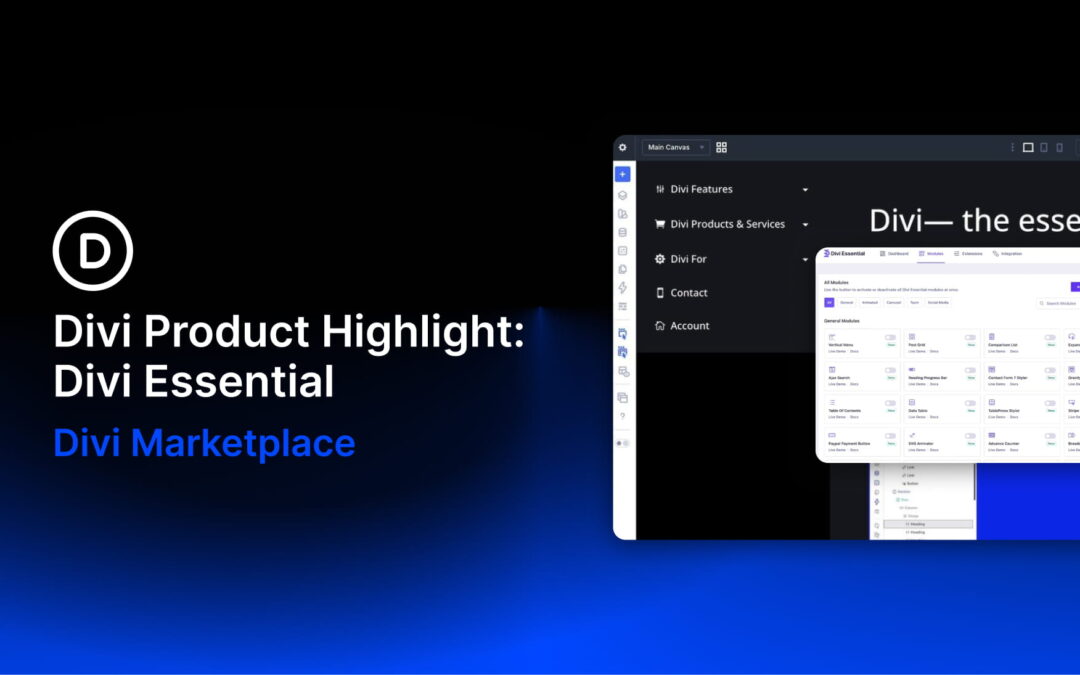Switch to phone view icon
The image size is (1080, 675).
(1059, 147)
